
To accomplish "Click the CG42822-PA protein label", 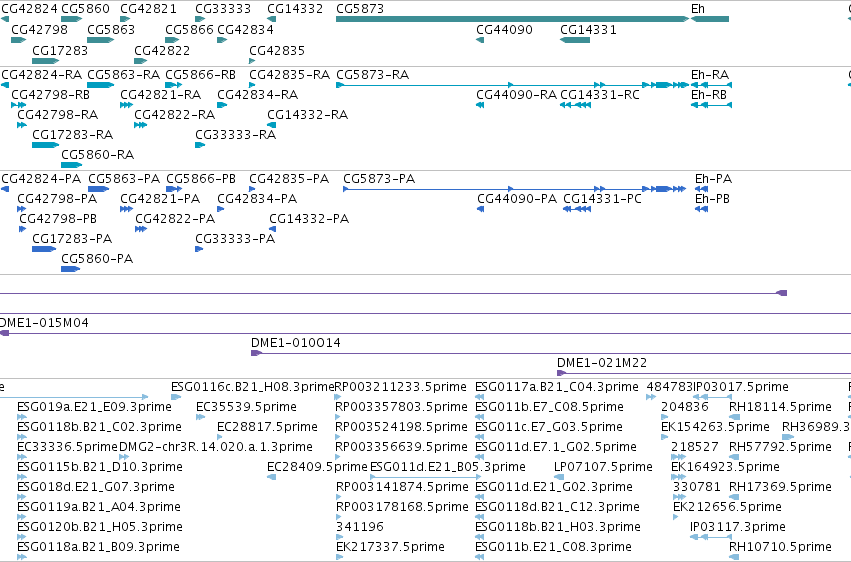I will [175, 219].
